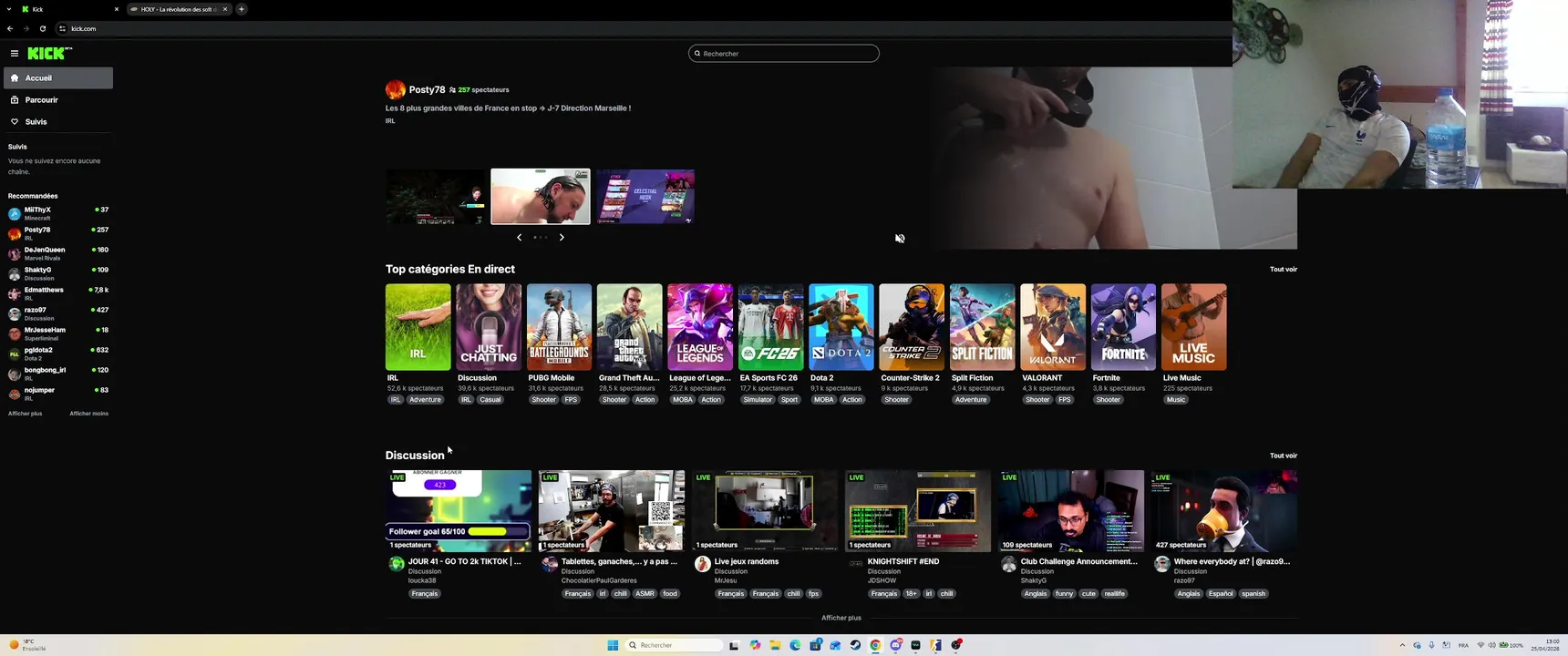The image size is (1568, 656).
Task: Open Edmatthews avatar in recommended list
Action: pyautogui.click(x=15, y=294)
